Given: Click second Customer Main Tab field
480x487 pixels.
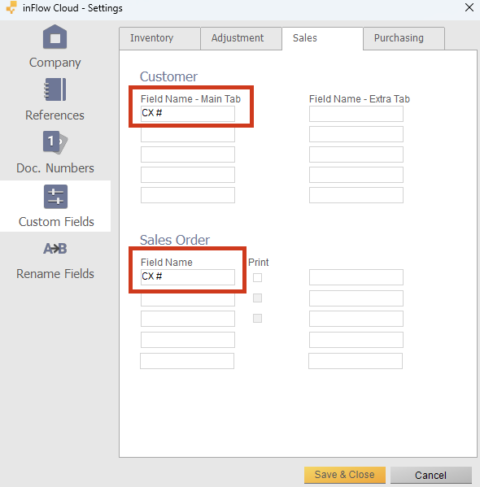Looking at the screenshot, I should click(x=188, y=134).
